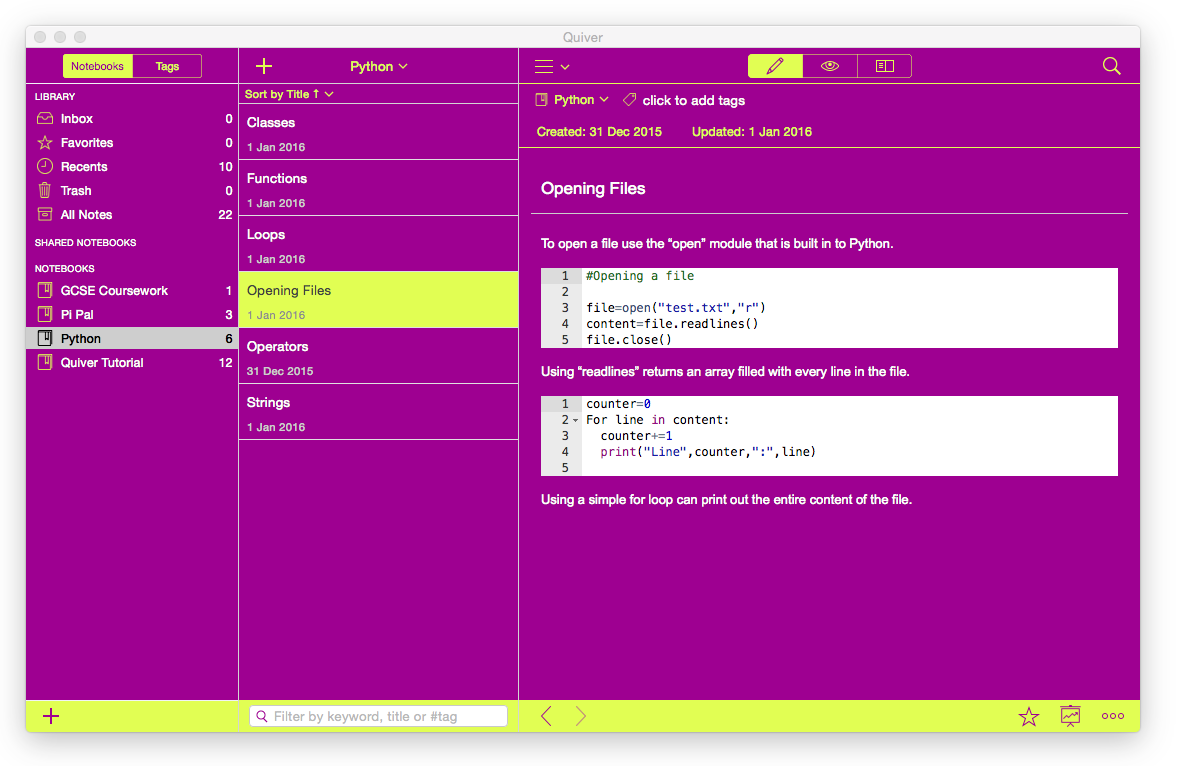Select the Quiver Tutorial notebook
This screenshot has width=1177, height=766.
point(132,363)
